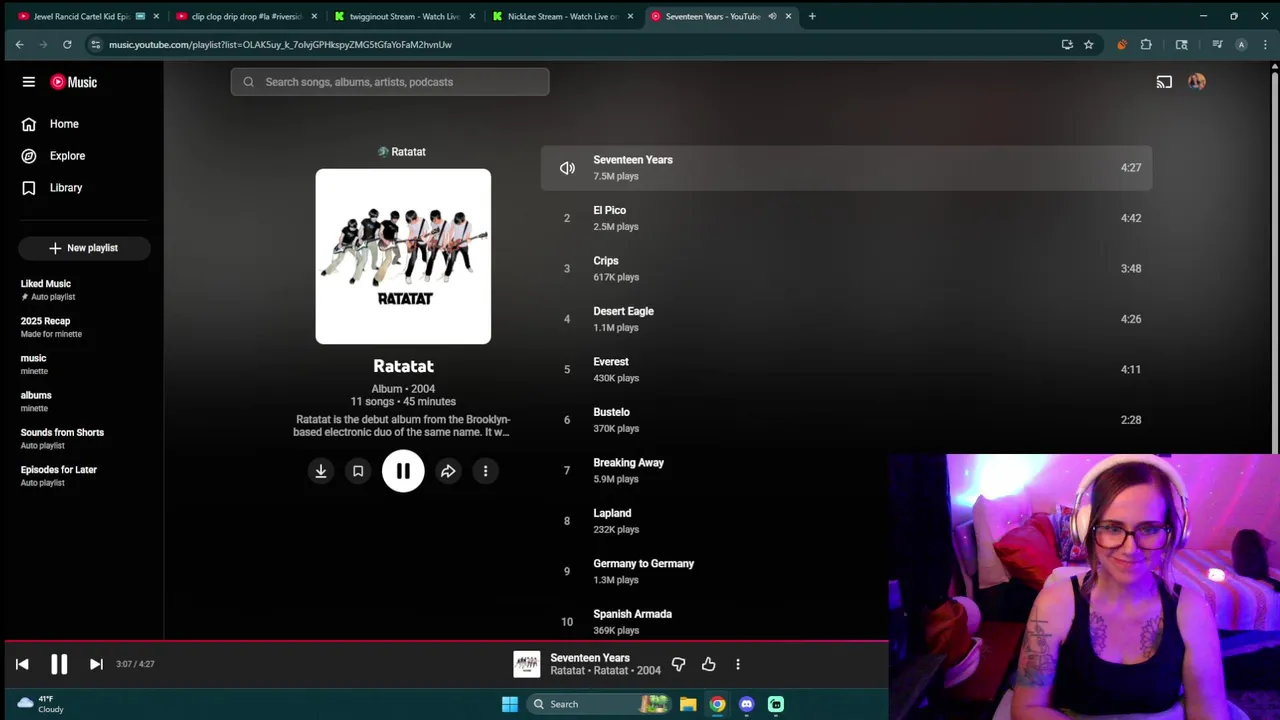This screenshot has height=720, width=1280.
Task: Click speaker icon on Seventeen Years row
Action: point(567,168)
